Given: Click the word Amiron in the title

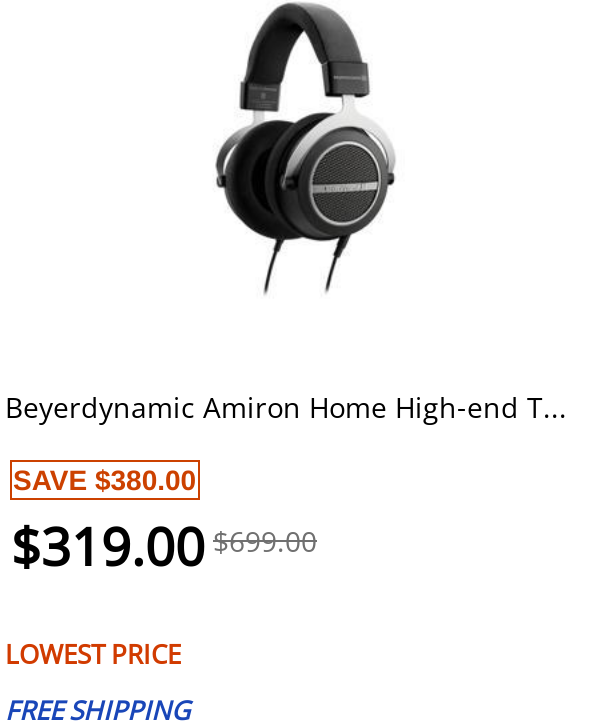Looking at the screenshot, I should coord(252,409).
